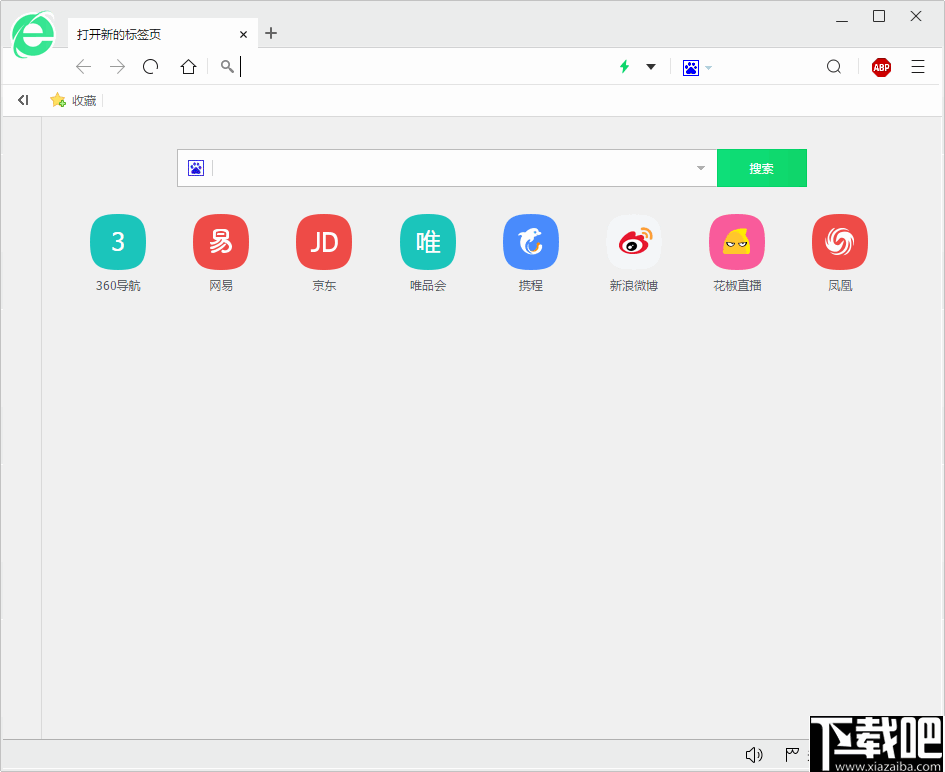
Task: Collapse the sidebar with the arrow-bar icon
Action: (23, 100)
